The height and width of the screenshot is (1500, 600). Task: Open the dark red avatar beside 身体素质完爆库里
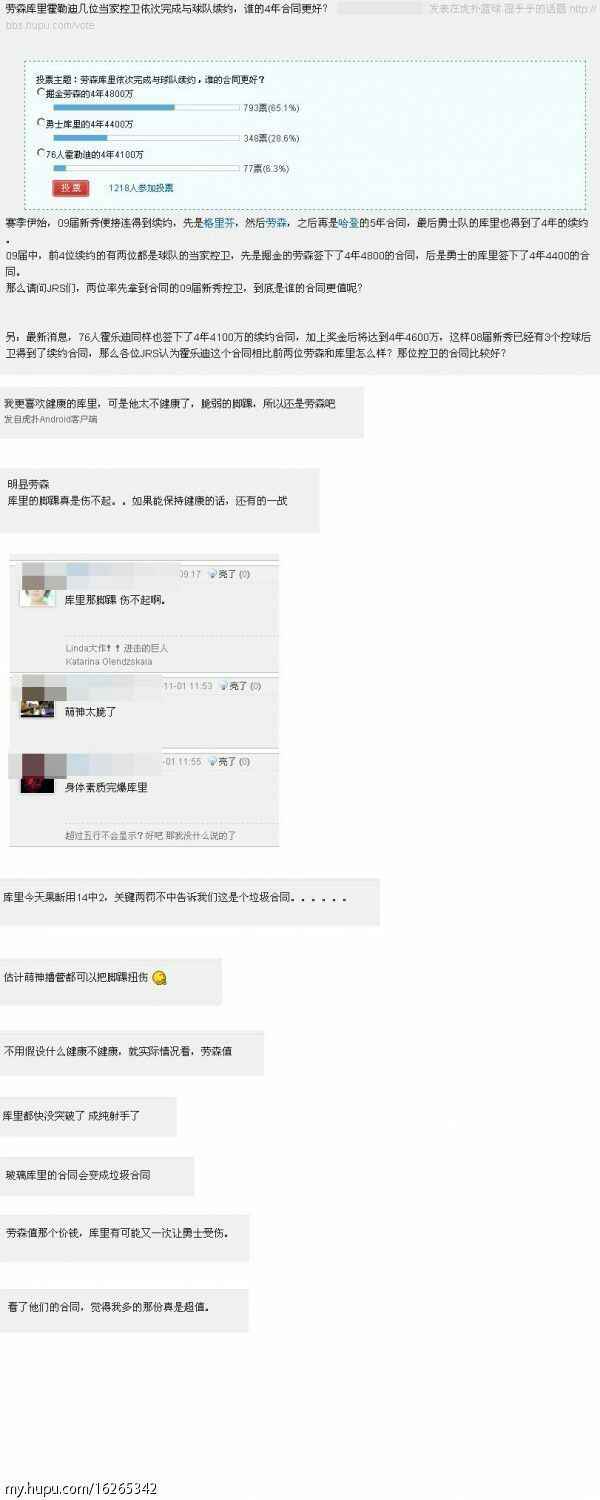pyautogui.click(x=37, y=784)
